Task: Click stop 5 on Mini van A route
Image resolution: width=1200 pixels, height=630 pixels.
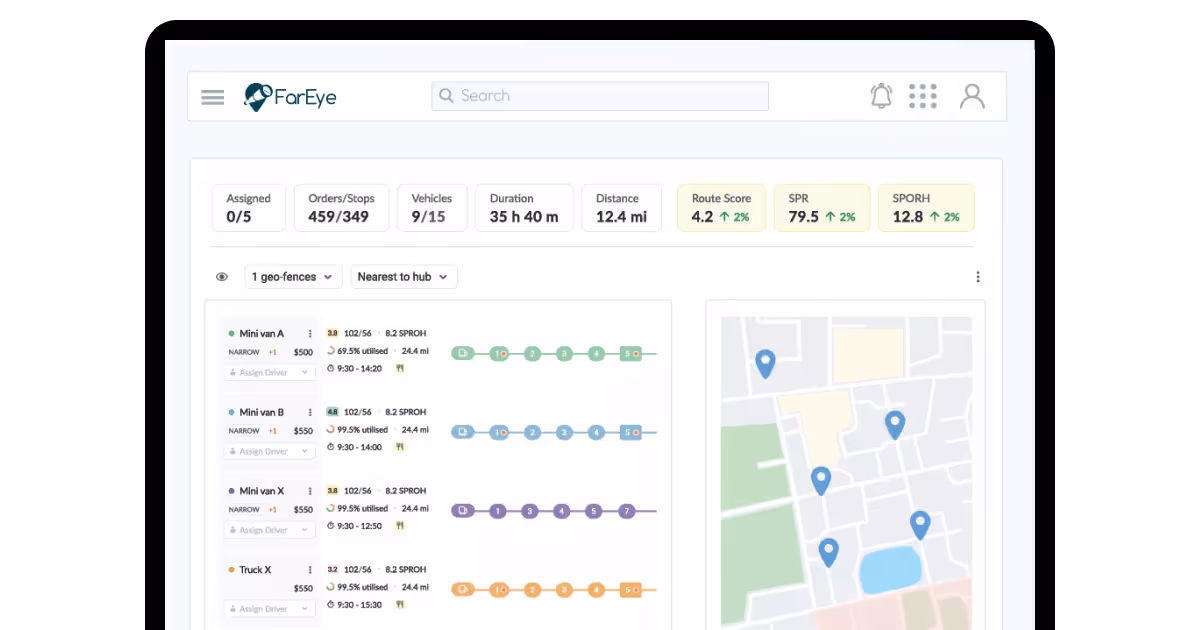Action: pos(630,353)
